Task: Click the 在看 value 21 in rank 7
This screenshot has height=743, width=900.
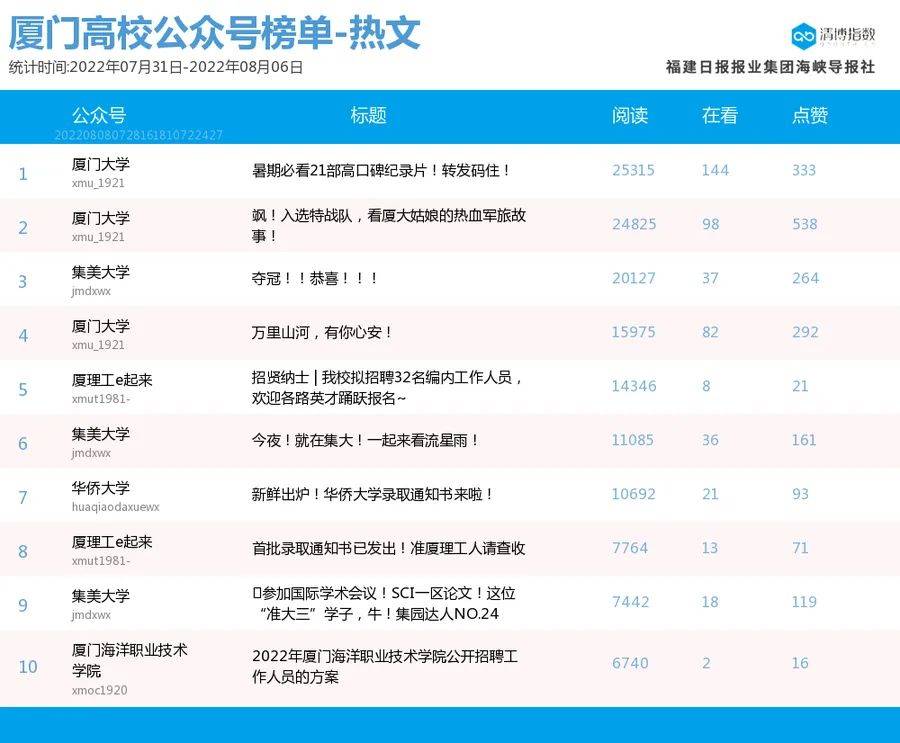Action: pyautogui.click(x=710, y=494)
